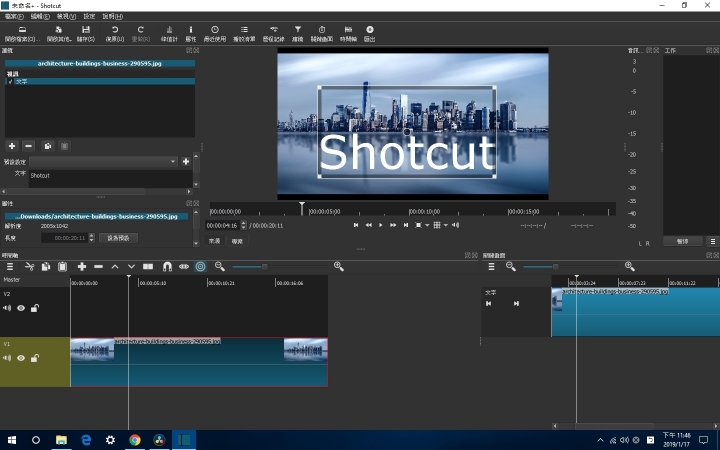Open the Filters funnel icon
The height and width of the screenshot is (450, 720).
[x=298, y=30]
